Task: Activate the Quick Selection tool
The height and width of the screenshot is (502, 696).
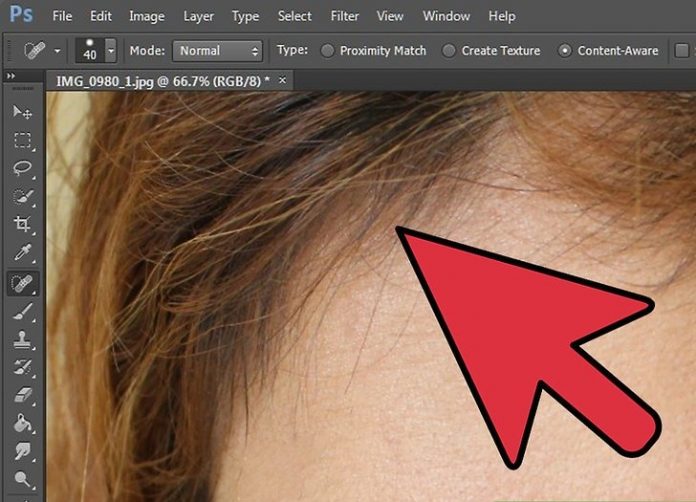Action: (22, 197)
